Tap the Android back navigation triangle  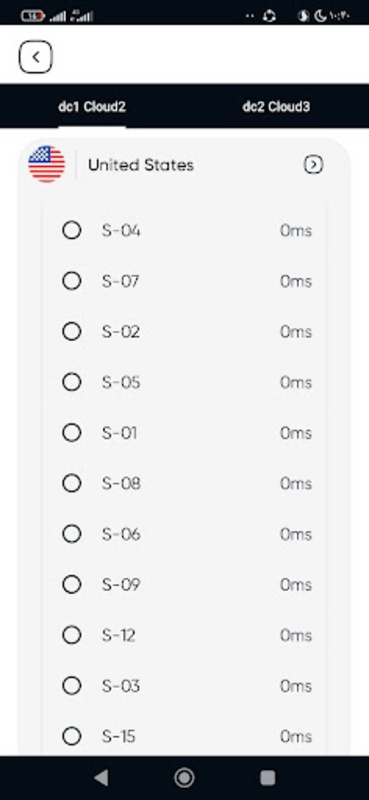tap(101, 778)
